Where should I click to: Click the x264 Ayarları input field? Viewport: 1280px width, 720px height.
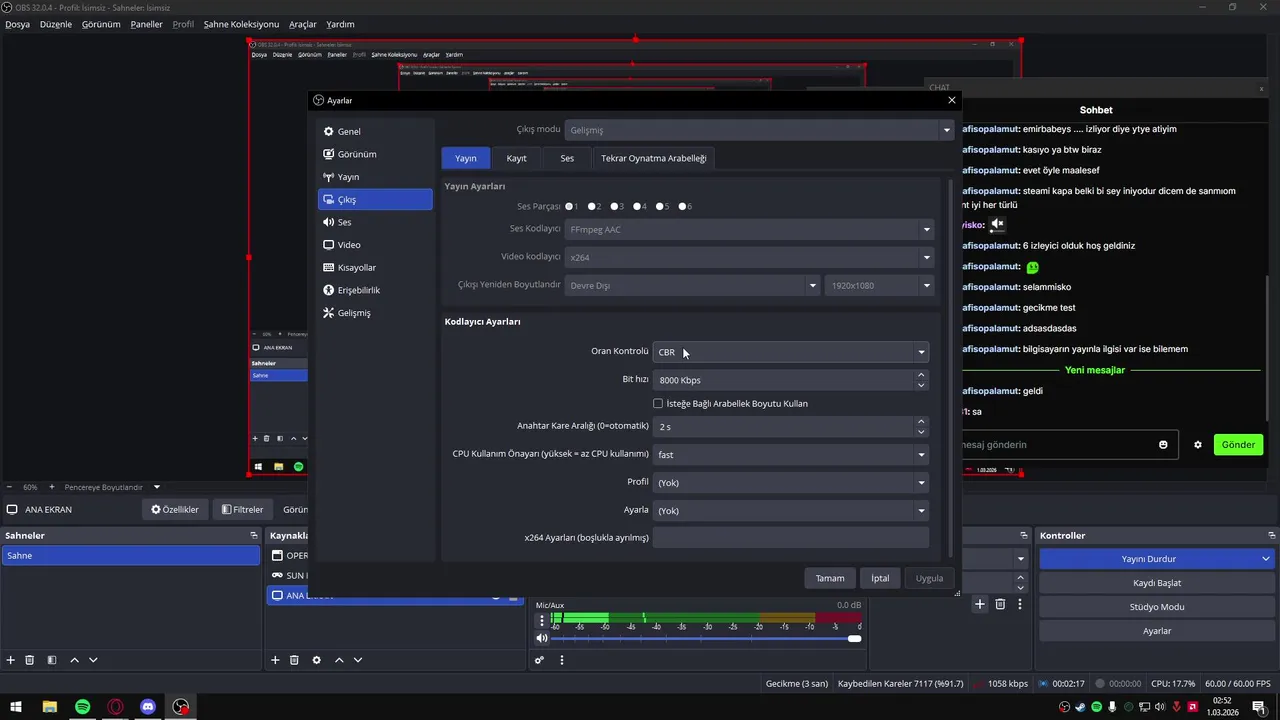pos(790,538)
